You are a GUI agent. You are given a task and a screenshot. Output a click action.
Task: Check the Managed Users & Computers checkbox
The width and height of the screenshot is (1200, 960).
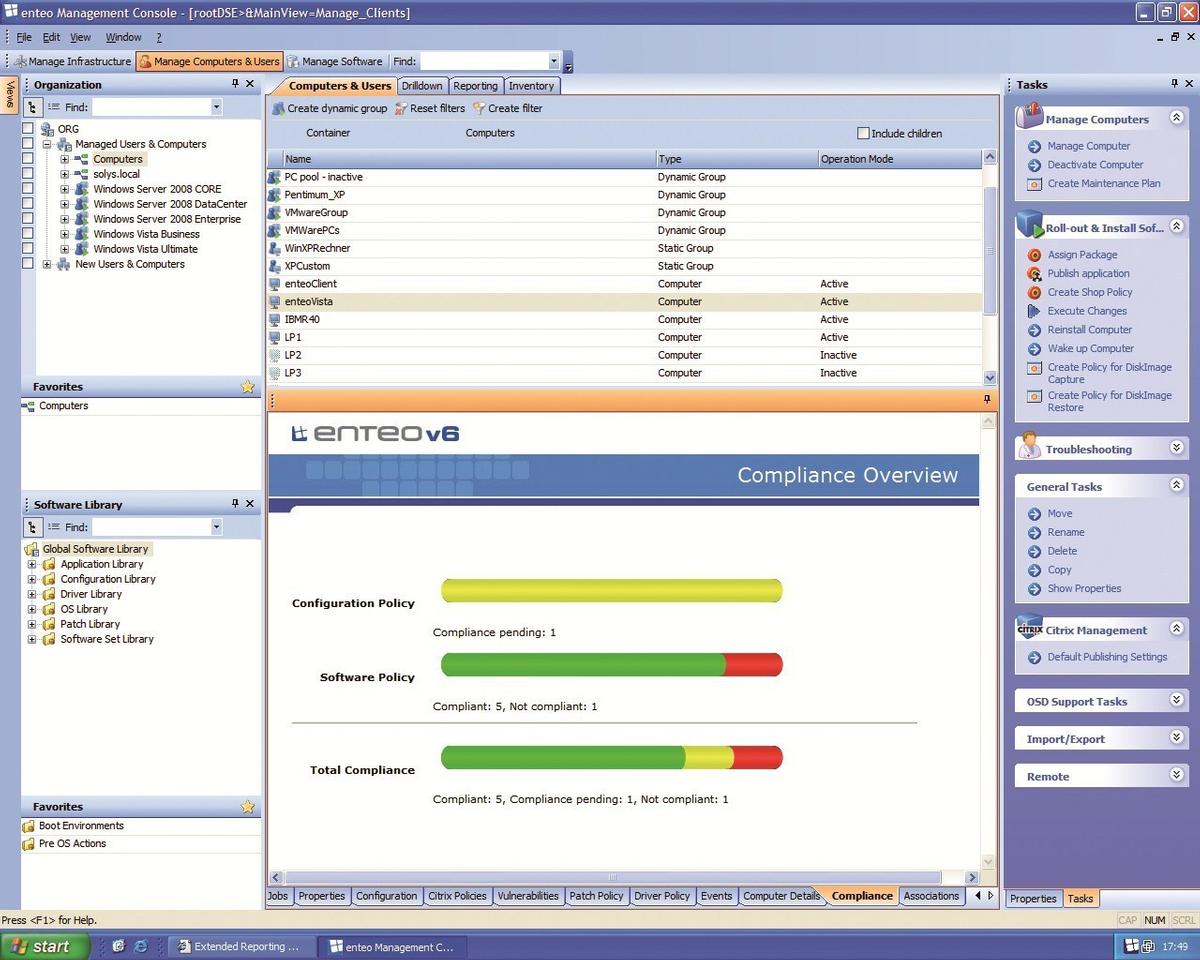click(28, 144)
